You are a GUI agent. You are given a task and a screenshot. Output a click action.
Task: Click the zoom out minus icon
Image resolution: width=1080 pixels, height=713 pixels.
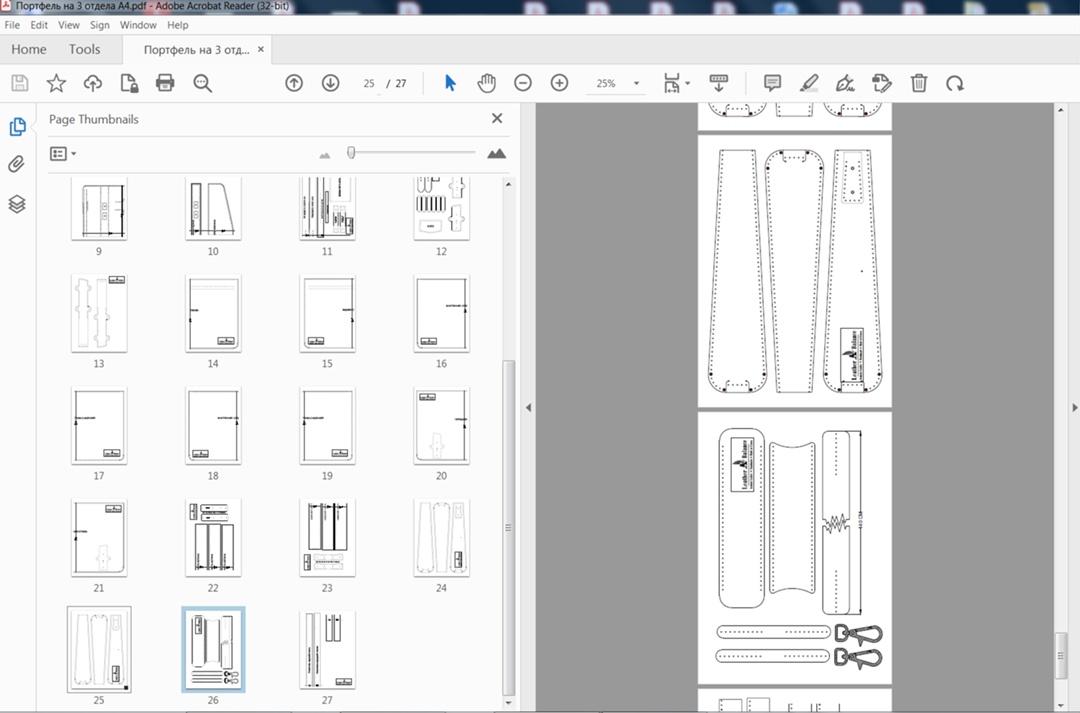point(523,83)
